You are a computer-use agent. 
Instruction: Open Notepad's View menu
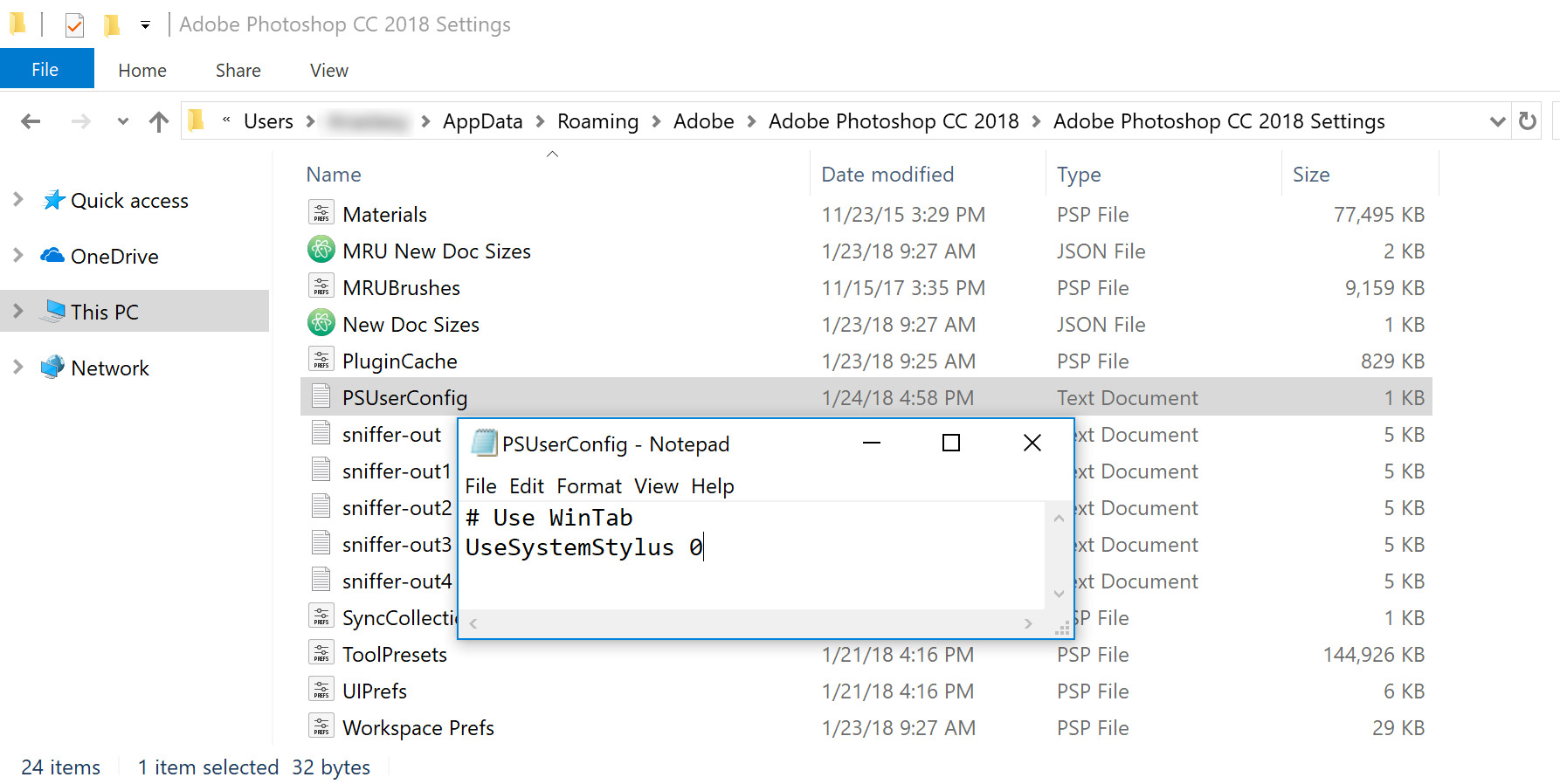tap(656, 485)
